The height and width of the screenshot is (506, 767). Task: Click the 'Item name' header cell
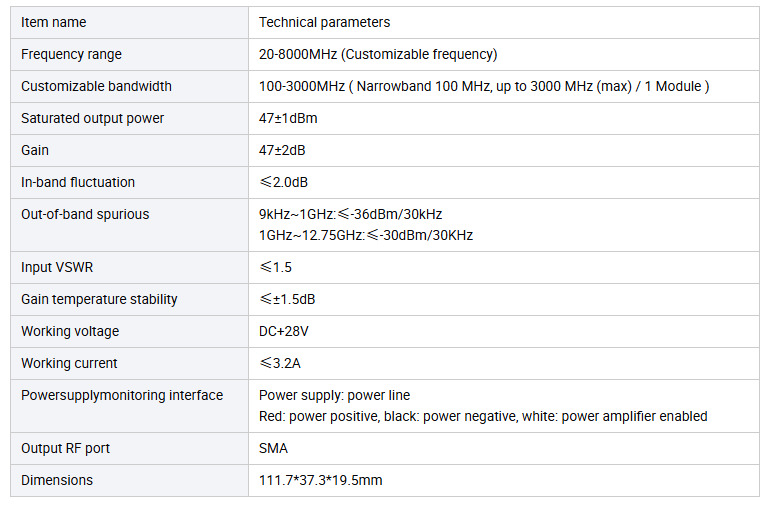(x=129, y=23)
